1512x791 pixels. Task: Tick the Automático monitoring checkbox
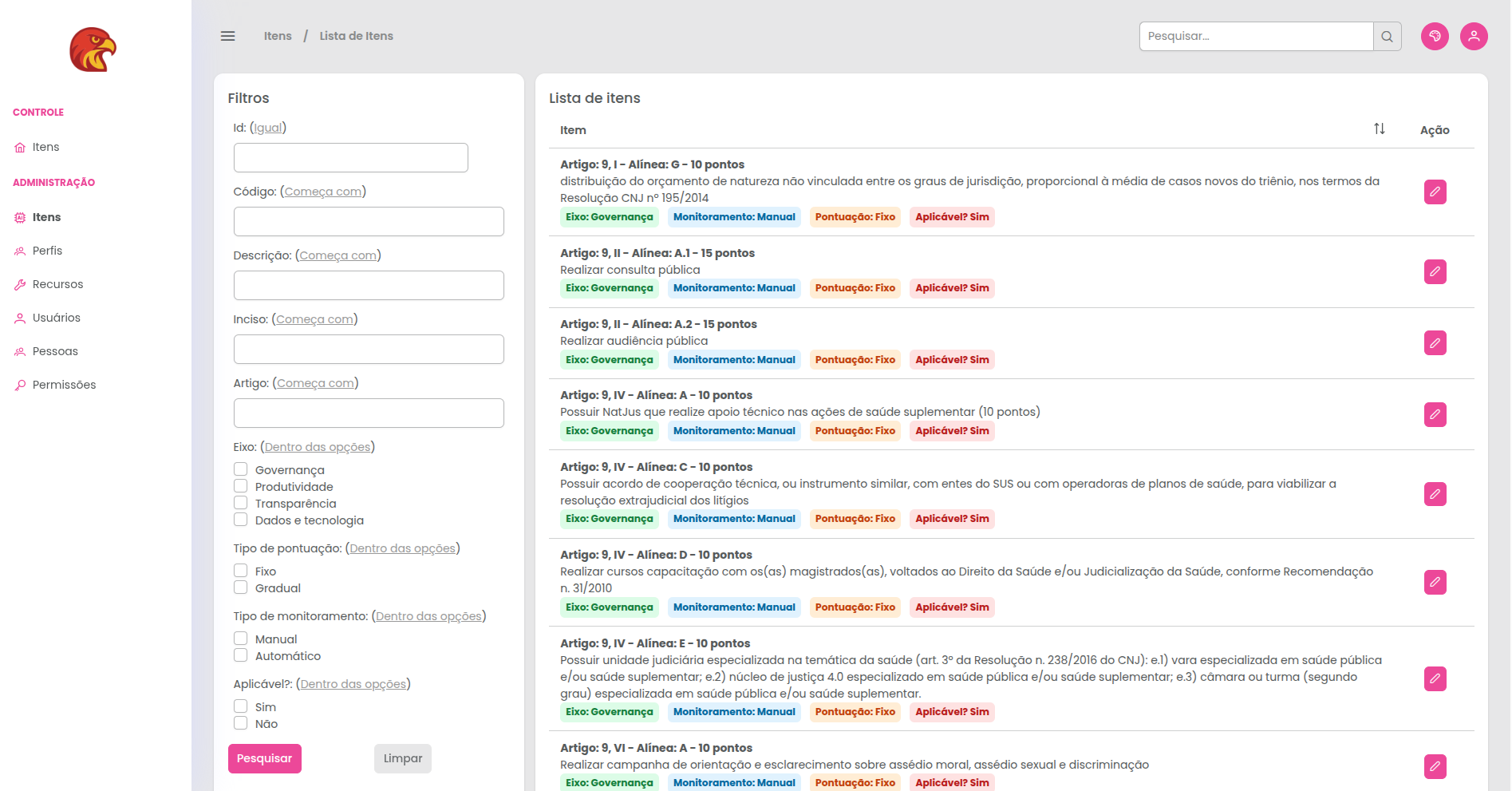(240, 655)
